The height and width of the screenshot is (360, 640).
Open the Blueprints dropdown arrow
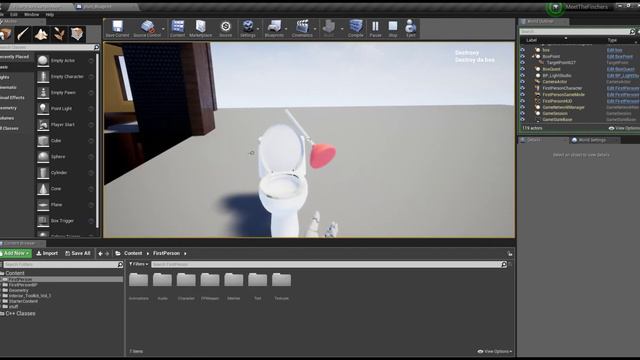(x=286, y=29)
